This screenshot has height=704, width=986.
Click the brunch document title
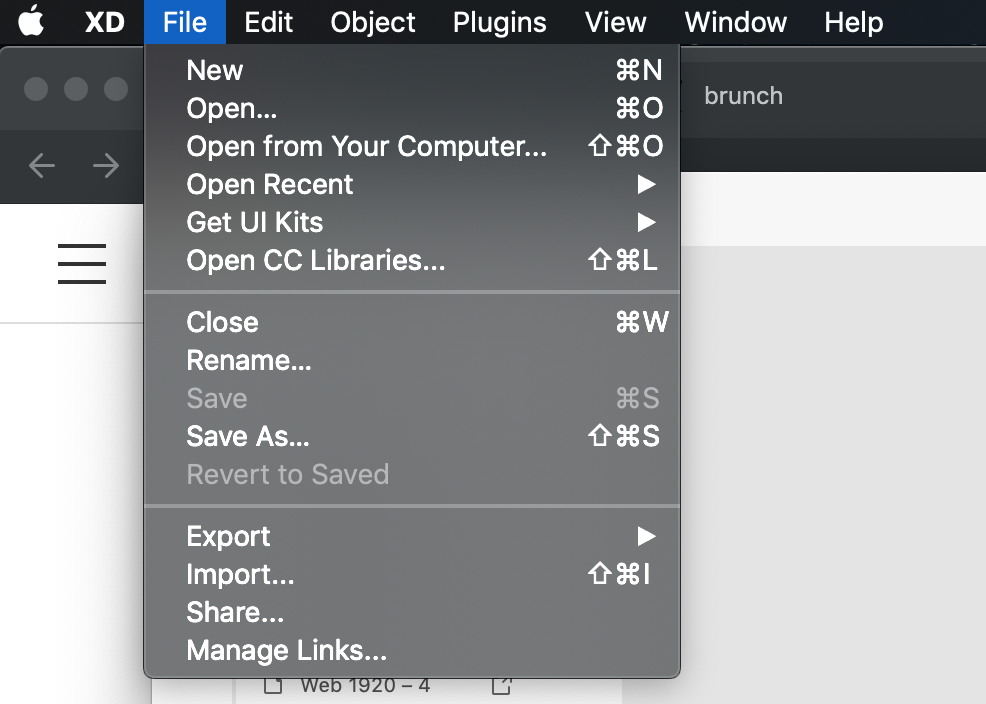[743, 96]
